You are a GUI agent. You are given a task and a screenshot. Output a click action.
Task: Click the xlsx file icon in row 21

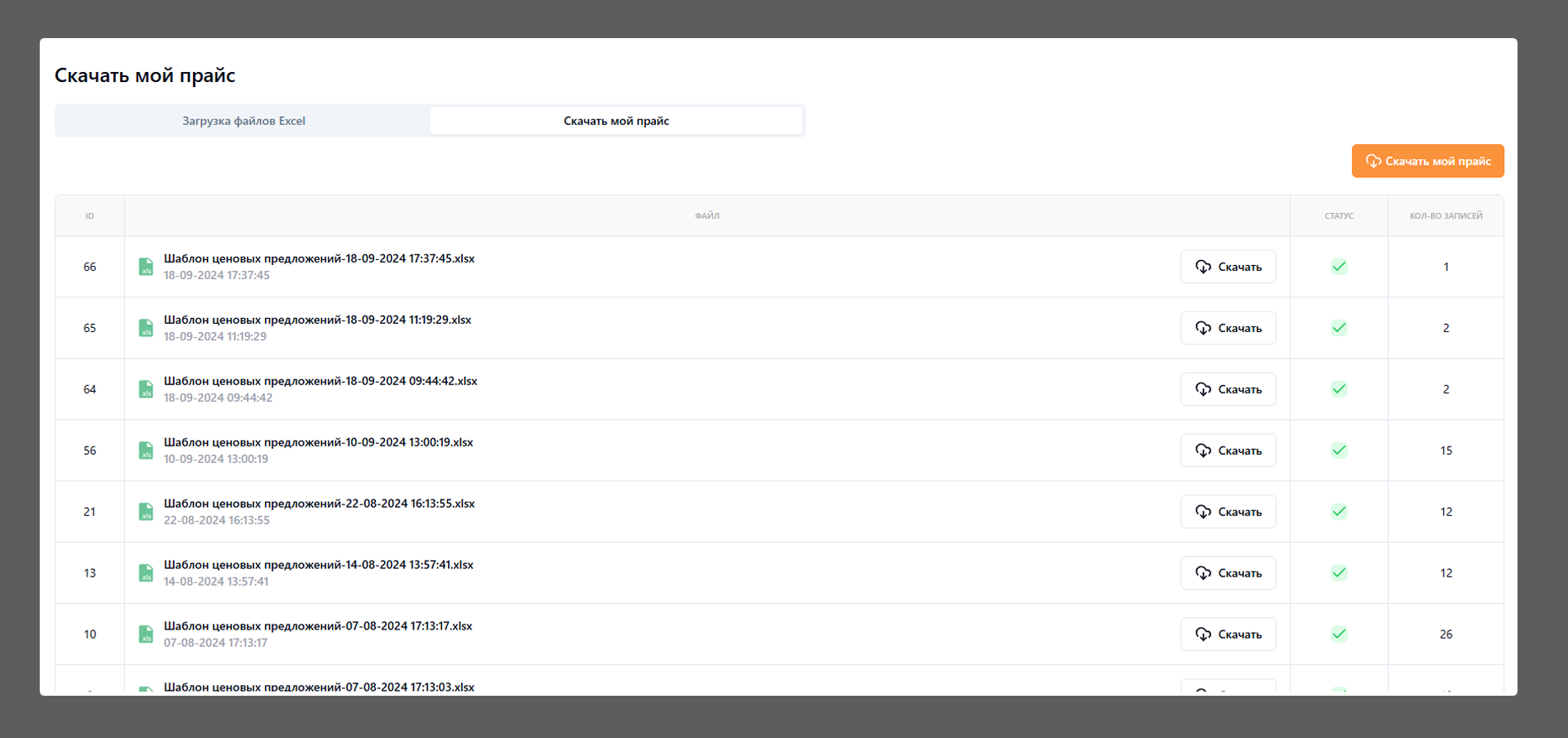(x=146, y=512)
